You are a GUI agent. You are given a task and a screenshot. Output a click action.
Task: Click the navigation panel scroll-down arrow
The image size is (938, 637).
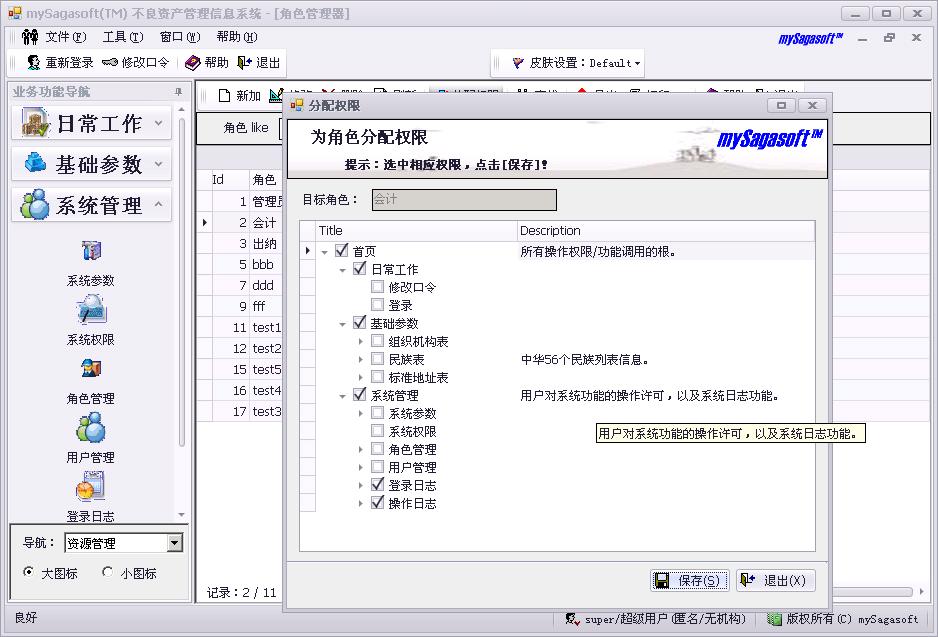181,515
